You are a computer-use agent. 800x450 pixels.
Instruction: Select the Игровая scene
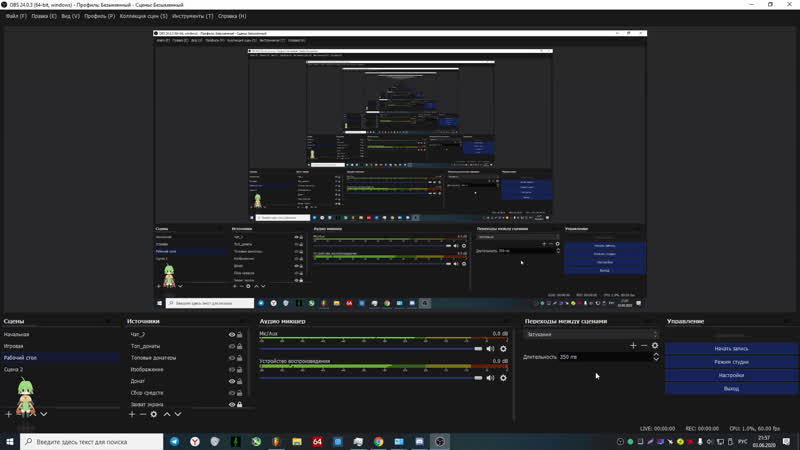(61, 346)
